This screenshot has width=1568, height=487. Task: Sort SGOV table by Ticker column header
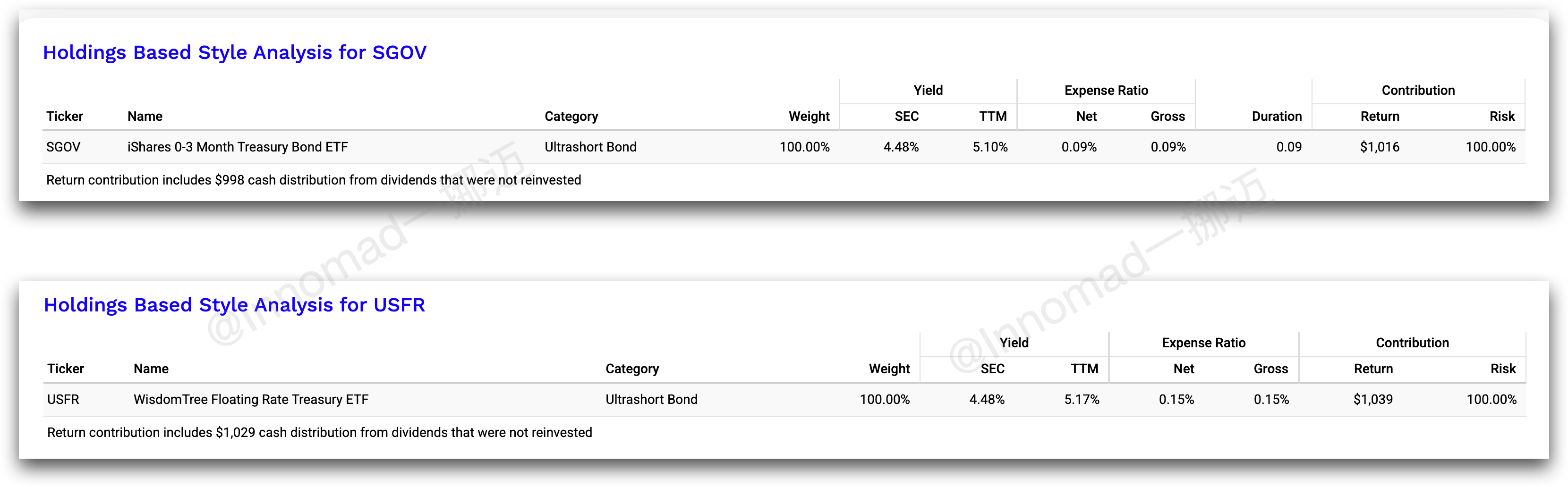pos(65,116)
